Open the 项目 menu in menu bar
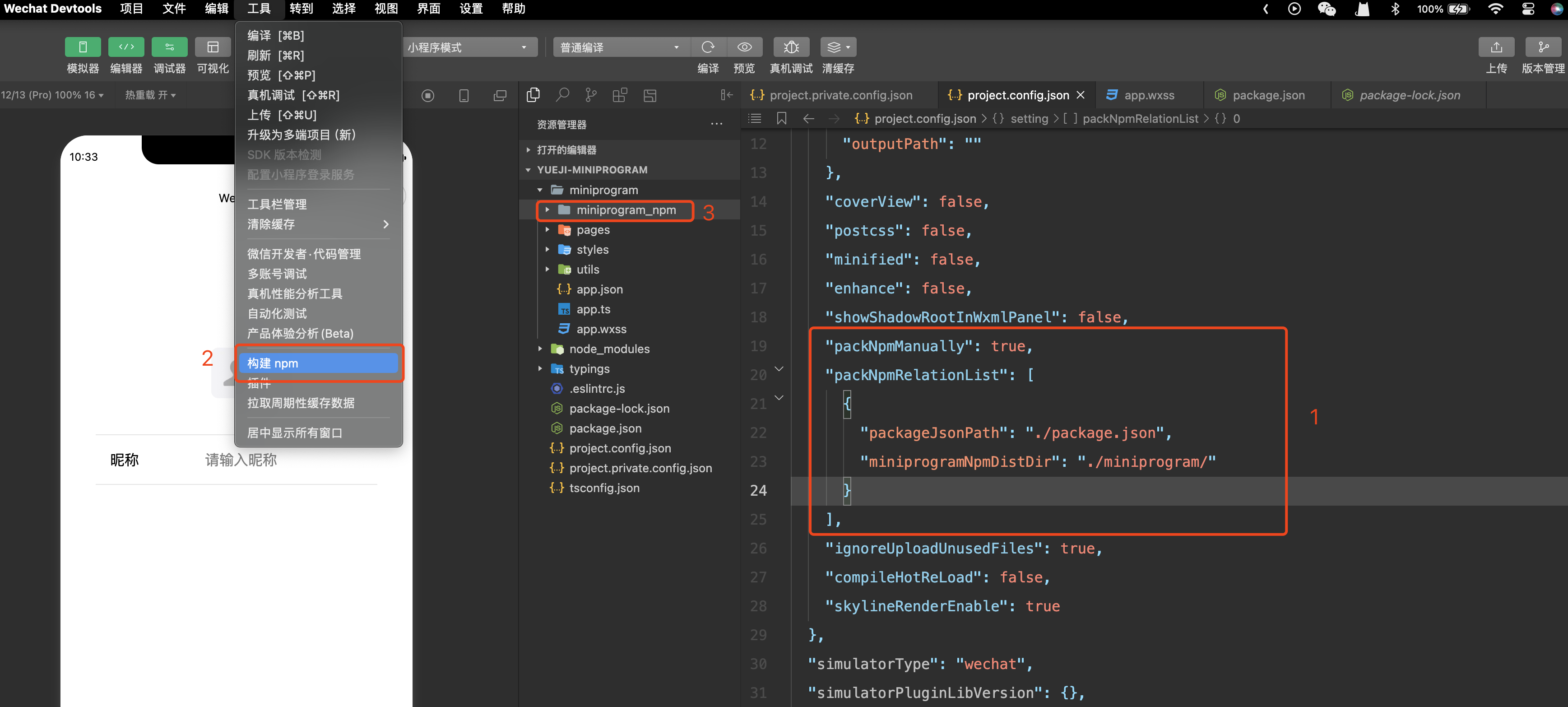 pyautogui.click(x=131, y=9)
